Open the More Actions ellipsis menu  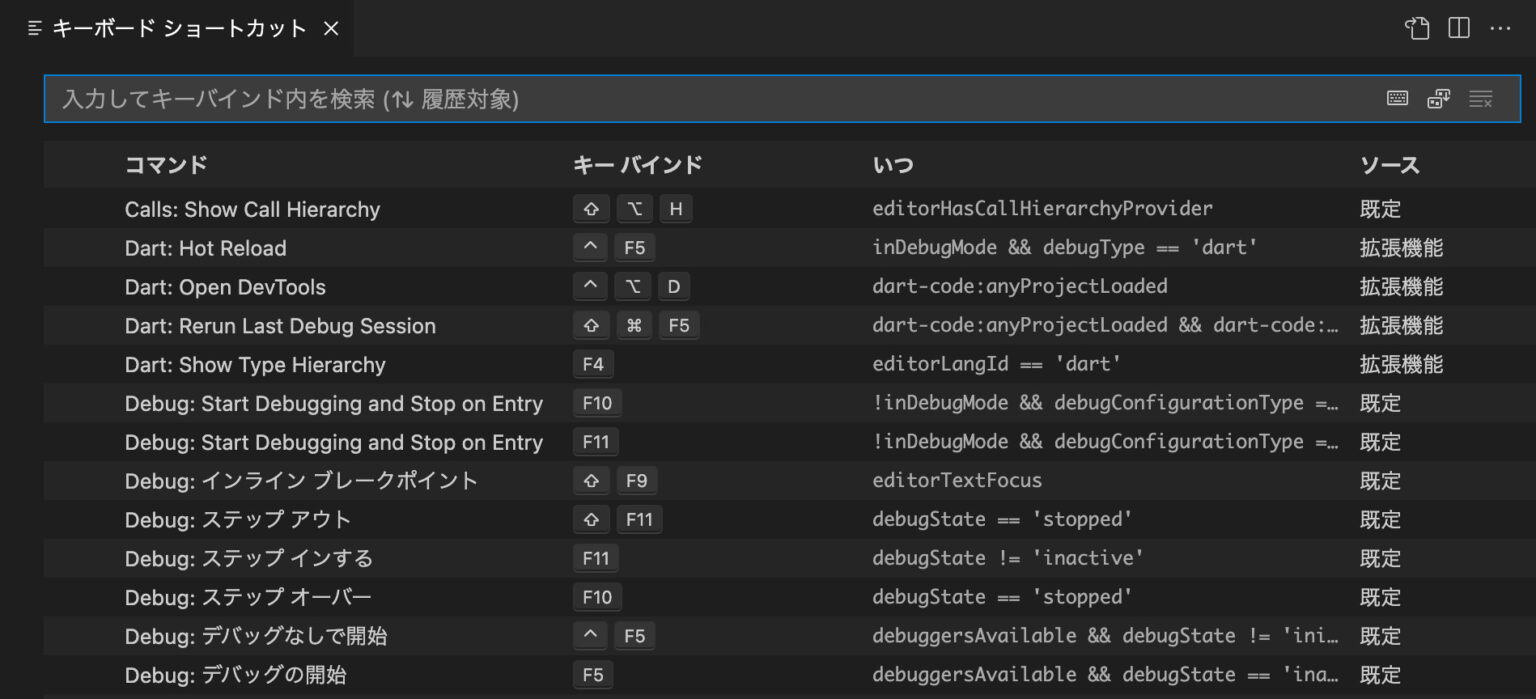click(1501, 28)
